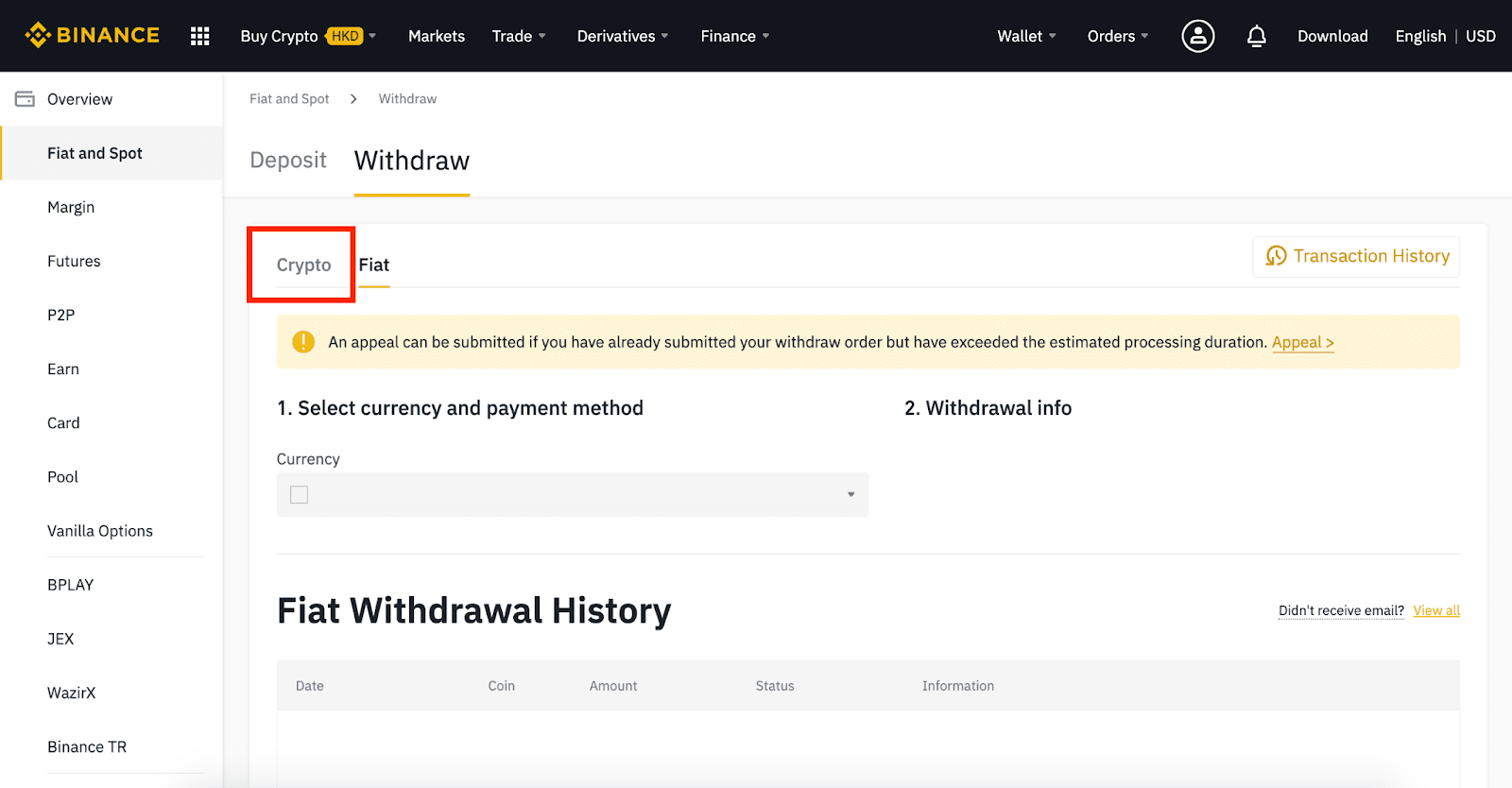Click the Download button in header

click(x=1332, y=36)
